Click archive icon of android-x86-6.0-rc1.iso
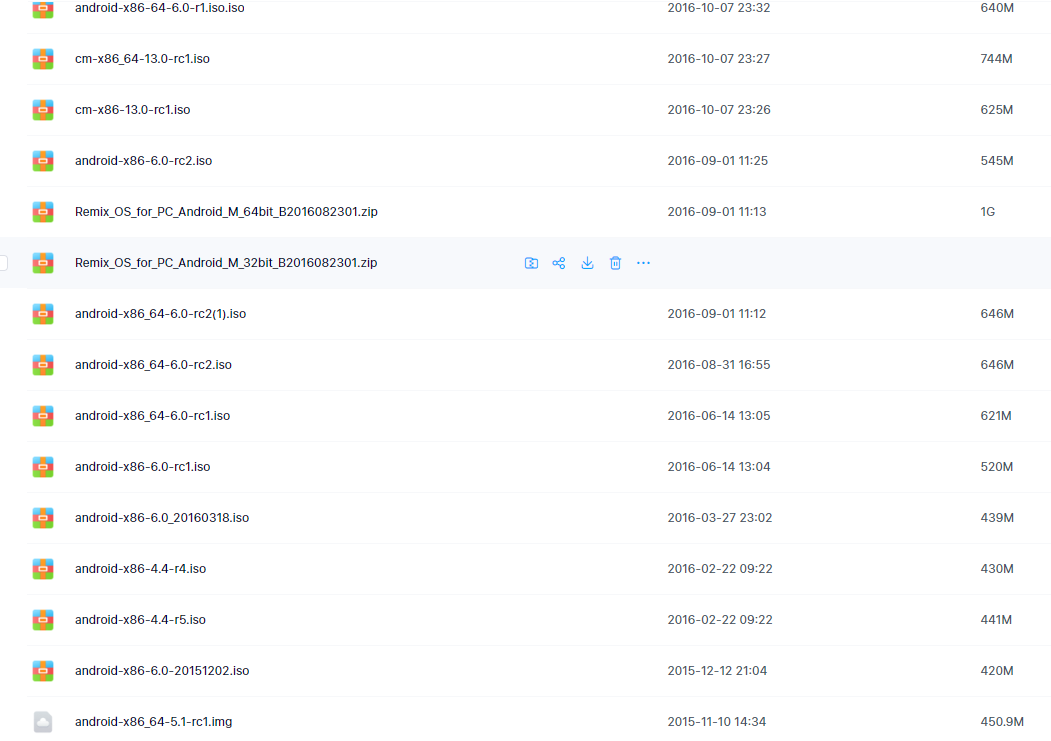This screenshot has width=1051, height=741. 43,466
